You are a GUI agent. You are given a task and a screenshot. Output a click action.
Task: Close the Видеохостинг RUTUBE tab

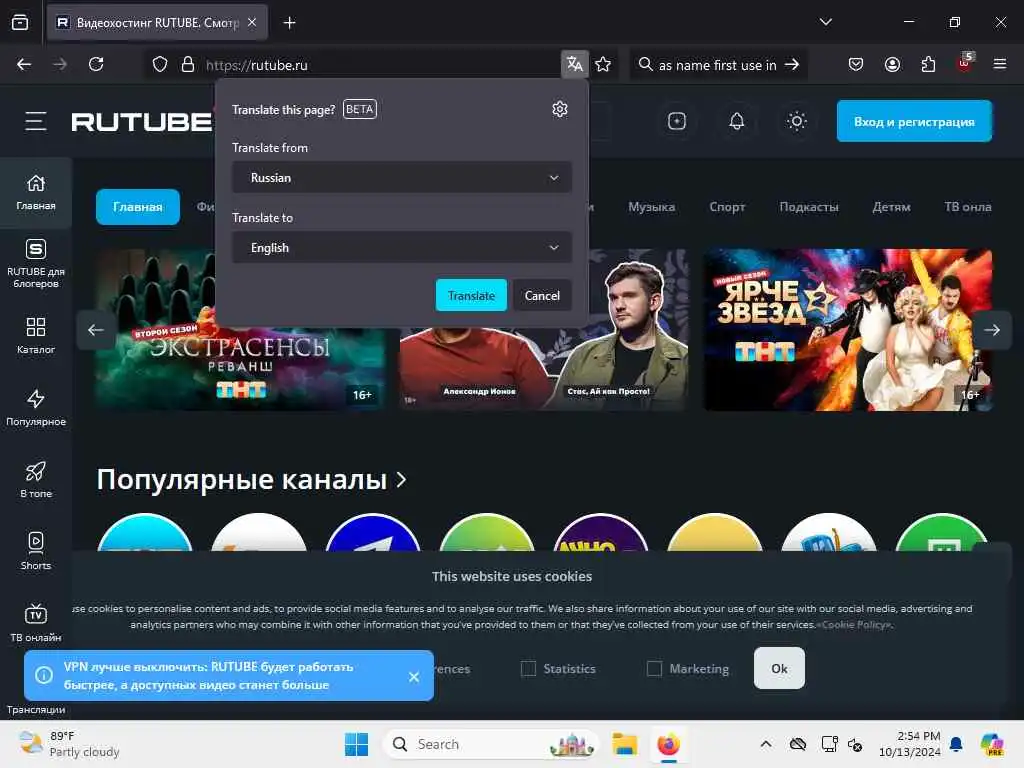coord(252,22)
